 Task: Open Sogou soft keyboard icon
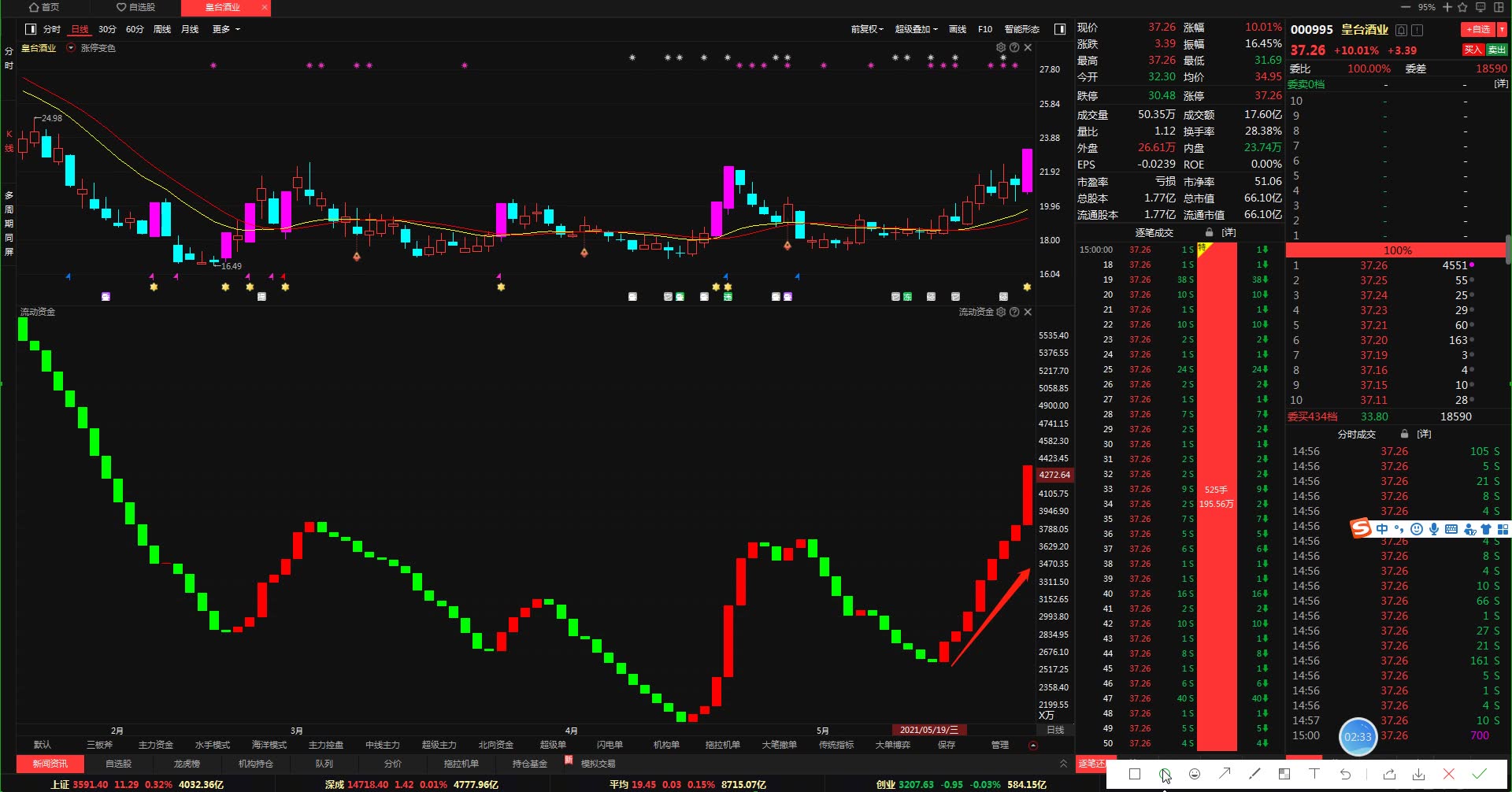tap(1451, 529)
